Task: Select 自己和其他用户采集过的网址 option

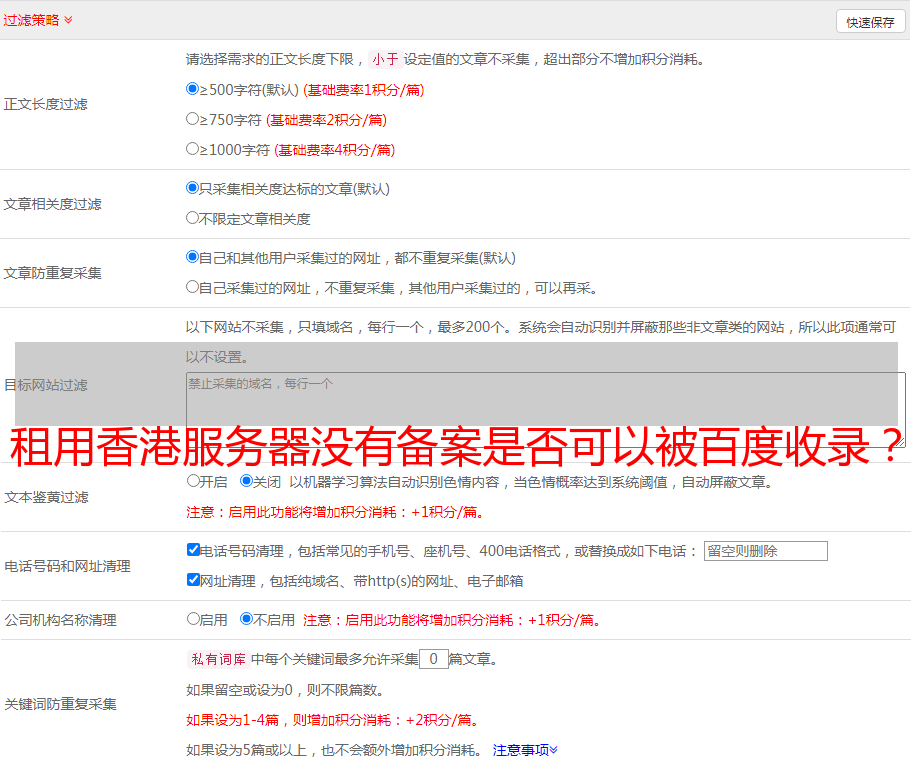Action: 192,257
